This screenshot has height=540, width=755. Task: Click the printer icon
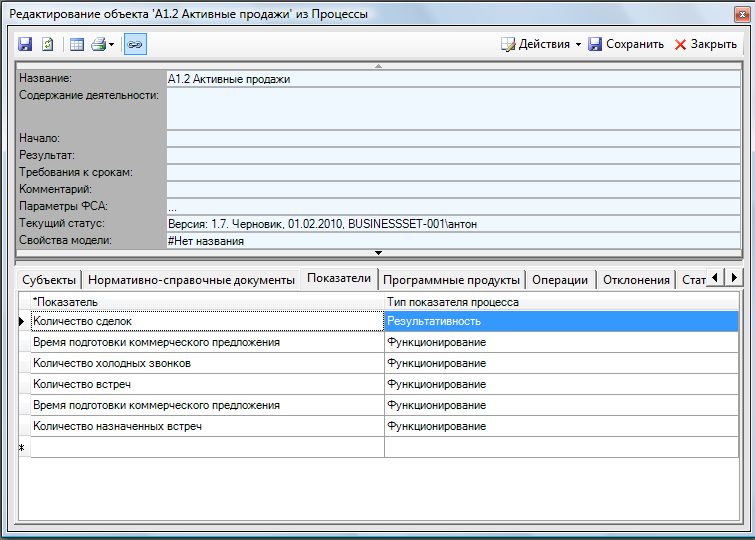click(99, 44)
